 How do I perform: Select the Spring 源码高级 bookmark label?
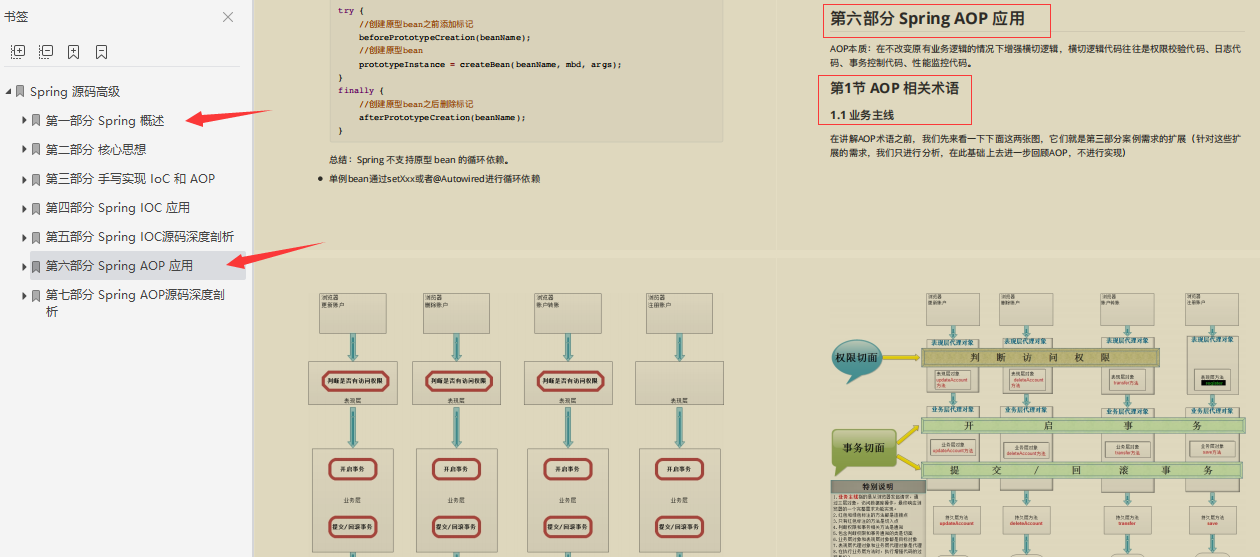(75, 91)
